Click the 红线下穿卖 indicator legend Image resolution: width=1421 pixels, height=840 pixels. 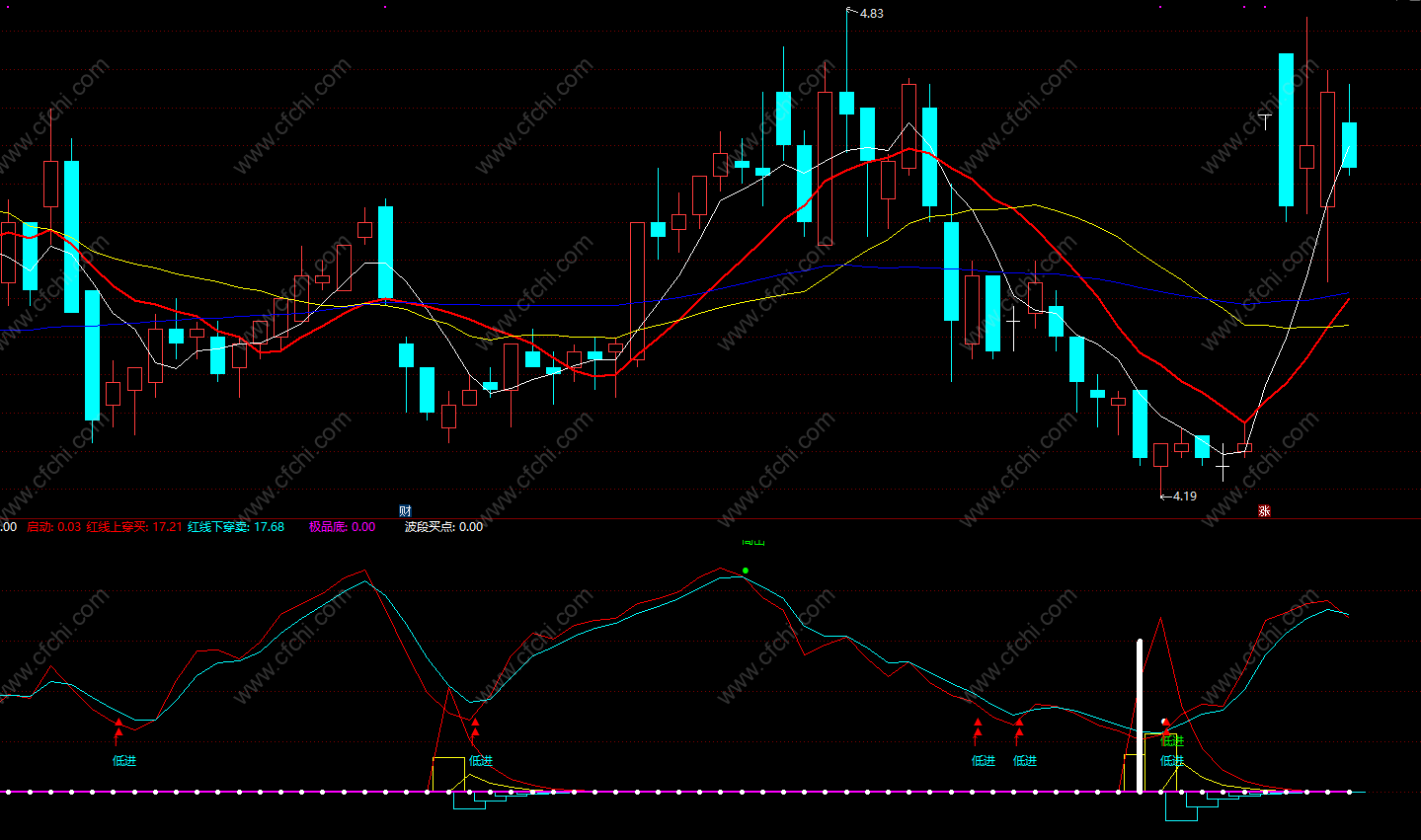click(x=236, y=526)
